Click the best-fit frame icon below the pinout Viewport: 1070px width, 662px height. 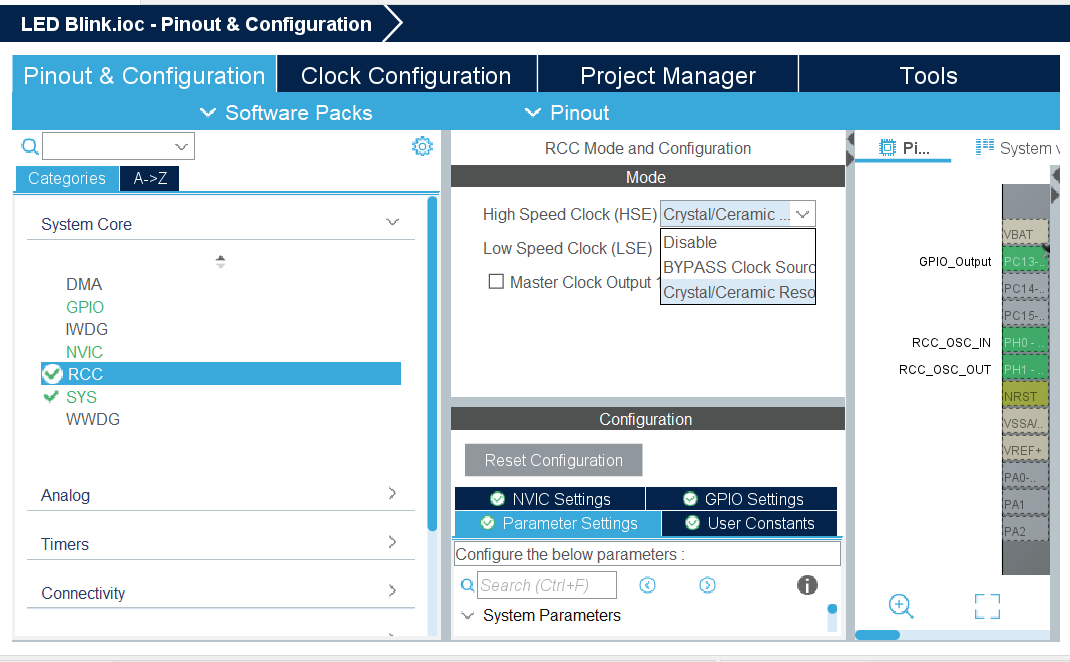[987, 606]
